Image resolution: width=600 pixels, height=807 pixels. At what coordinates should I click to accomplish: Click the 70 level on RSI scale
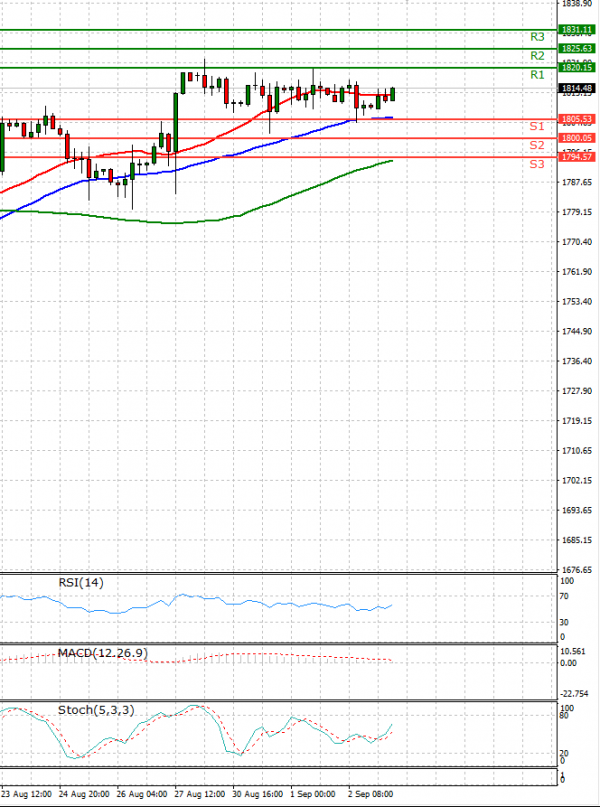564,597
